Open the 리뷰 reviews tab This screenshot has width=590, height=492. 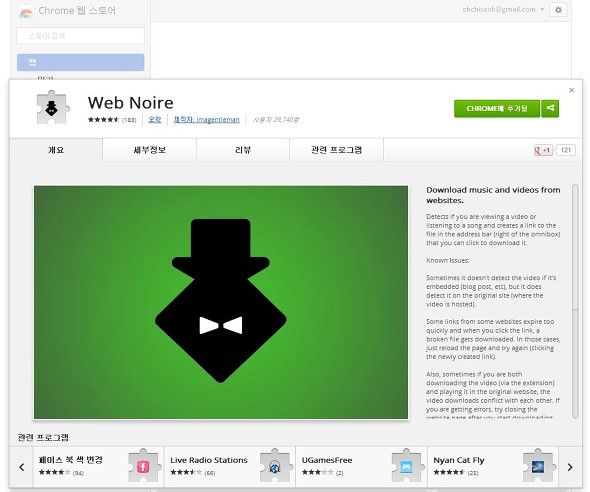click(243, 150)
